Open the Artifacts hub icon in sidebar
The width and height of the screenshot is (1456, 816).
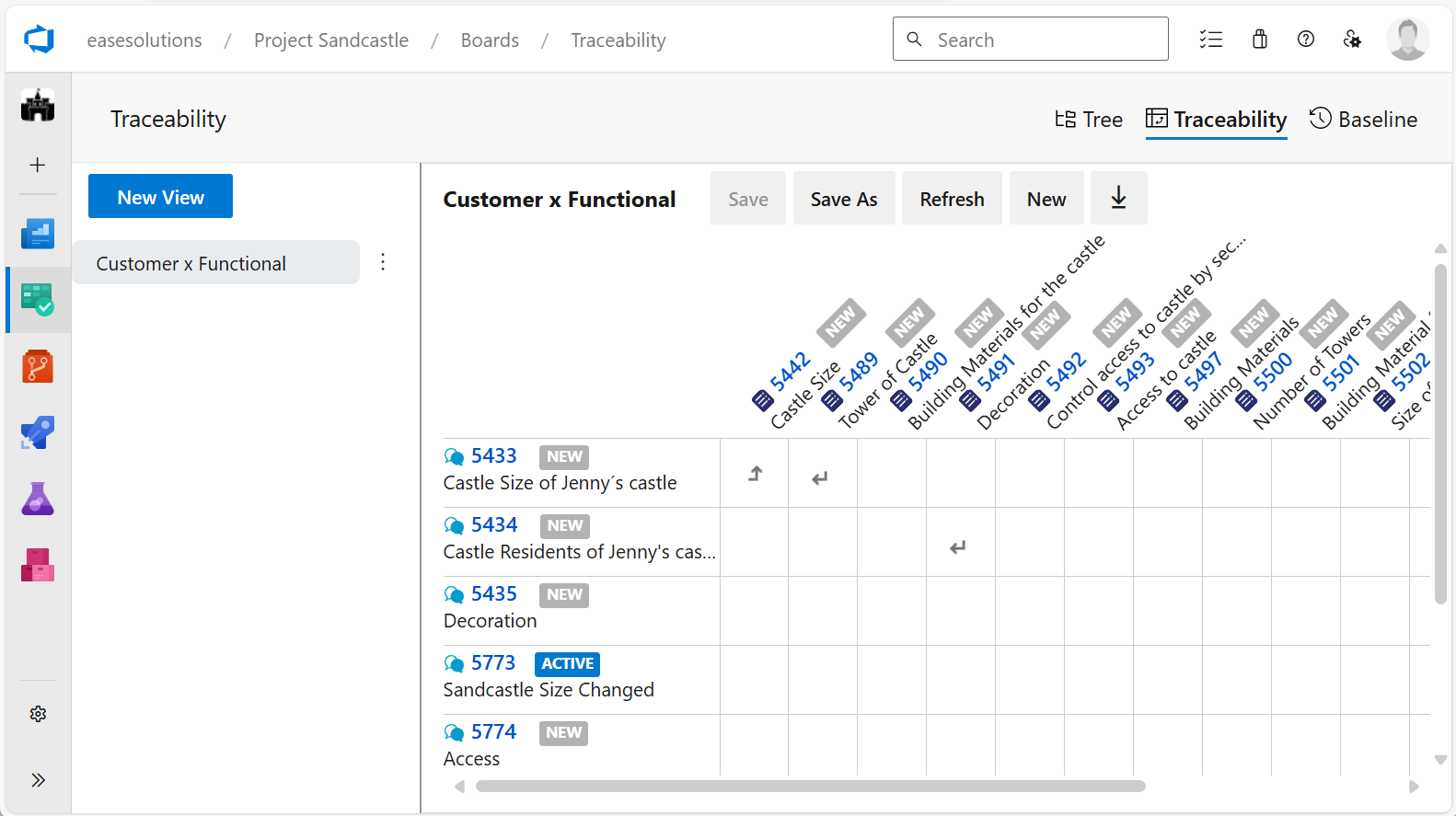point(38,565)
